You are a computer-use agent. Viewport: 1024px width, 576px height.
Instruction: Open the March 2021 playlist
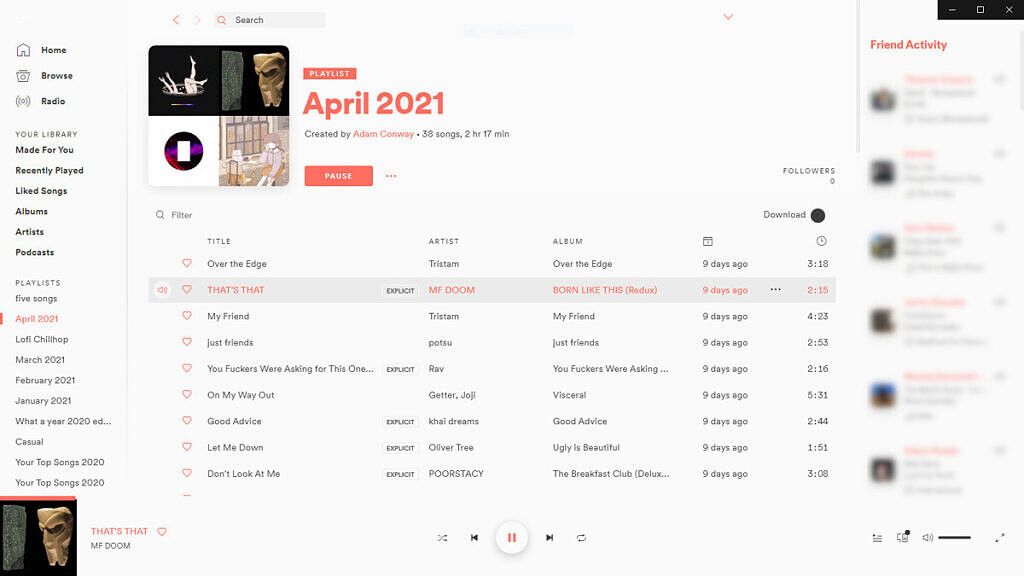point(40,359)
